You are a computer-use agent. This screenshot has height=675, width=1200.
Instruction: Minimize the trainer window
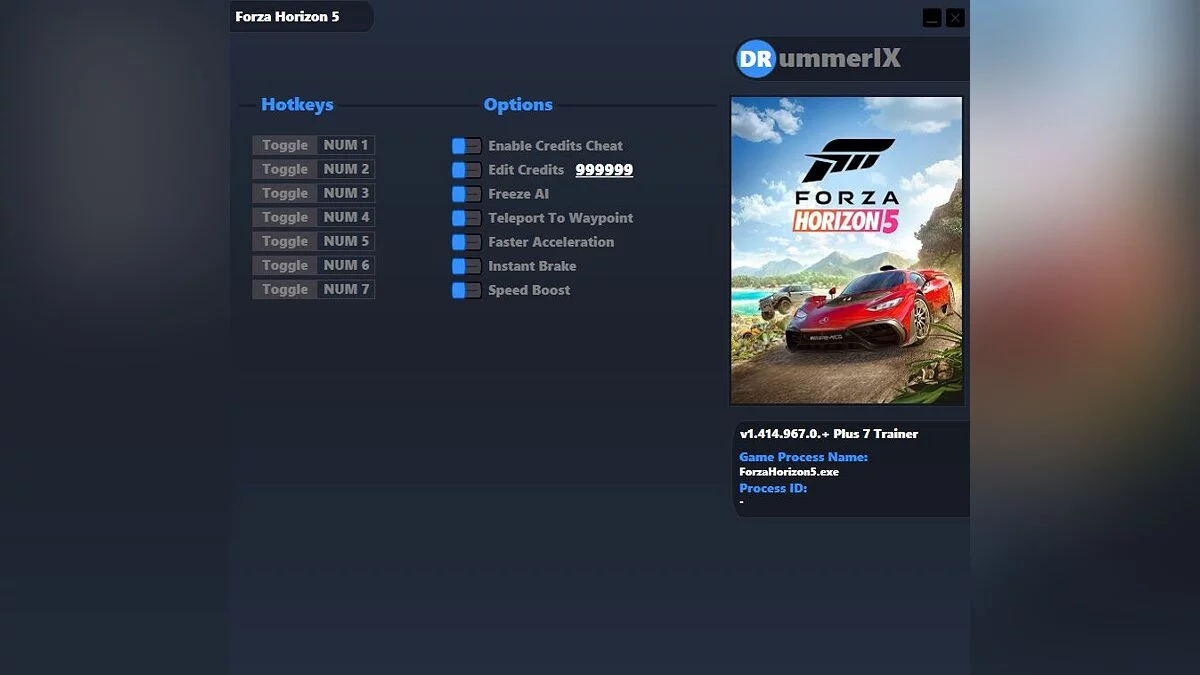click(x=932, y=17)
